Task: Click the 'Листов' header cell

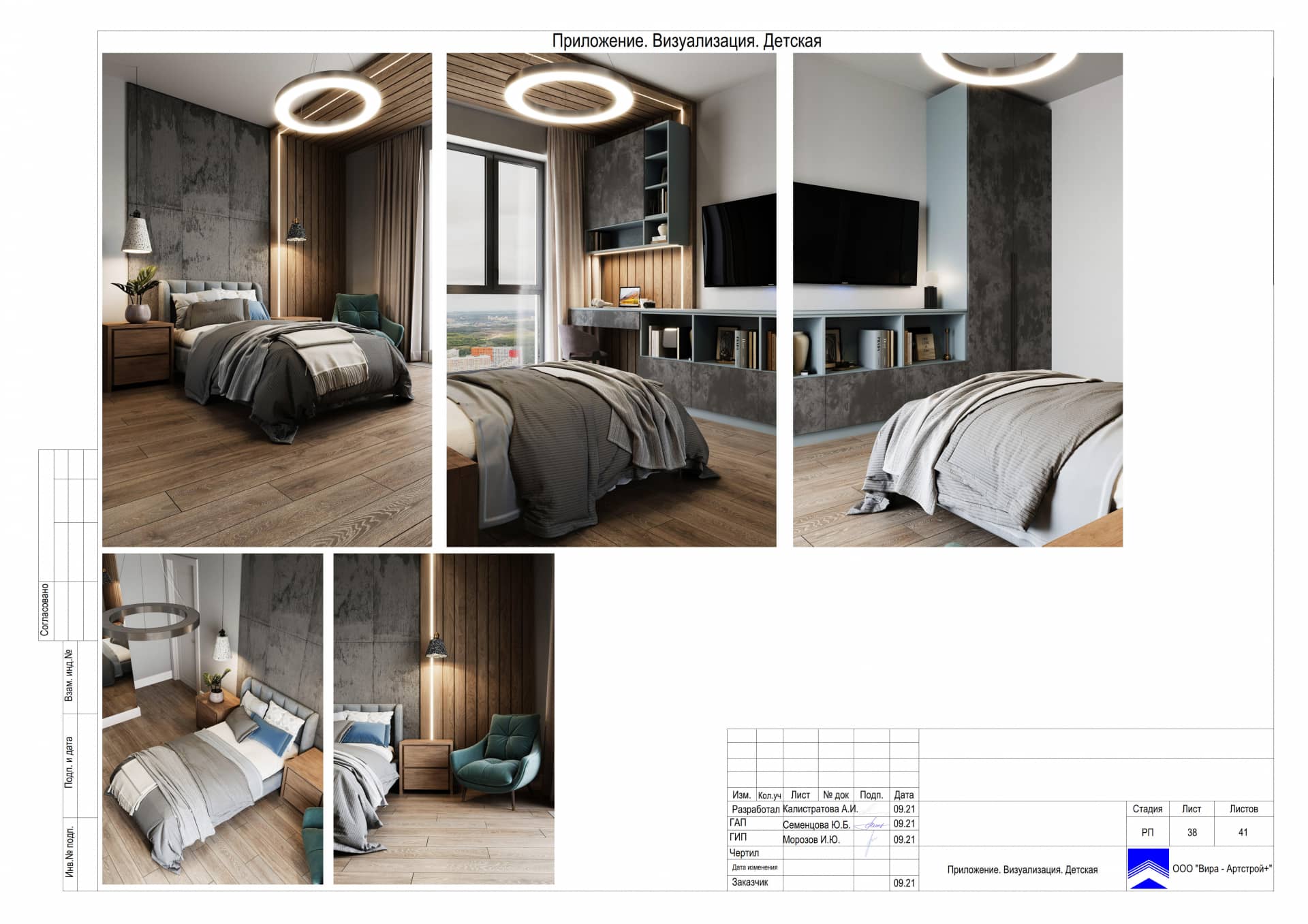Action: tap(1243, 809)
